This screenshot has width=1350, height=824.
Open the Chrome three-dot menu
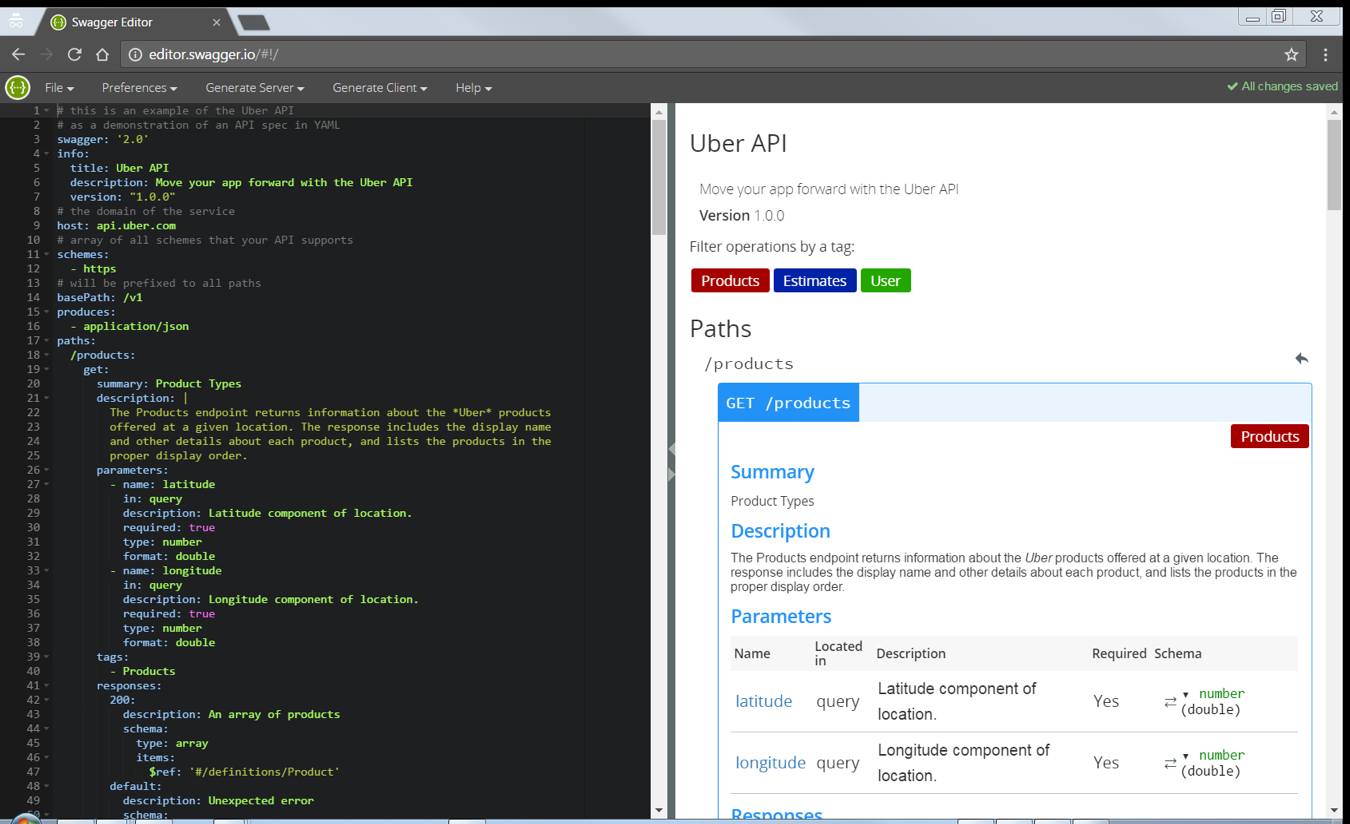click(x=1326, y=54)
